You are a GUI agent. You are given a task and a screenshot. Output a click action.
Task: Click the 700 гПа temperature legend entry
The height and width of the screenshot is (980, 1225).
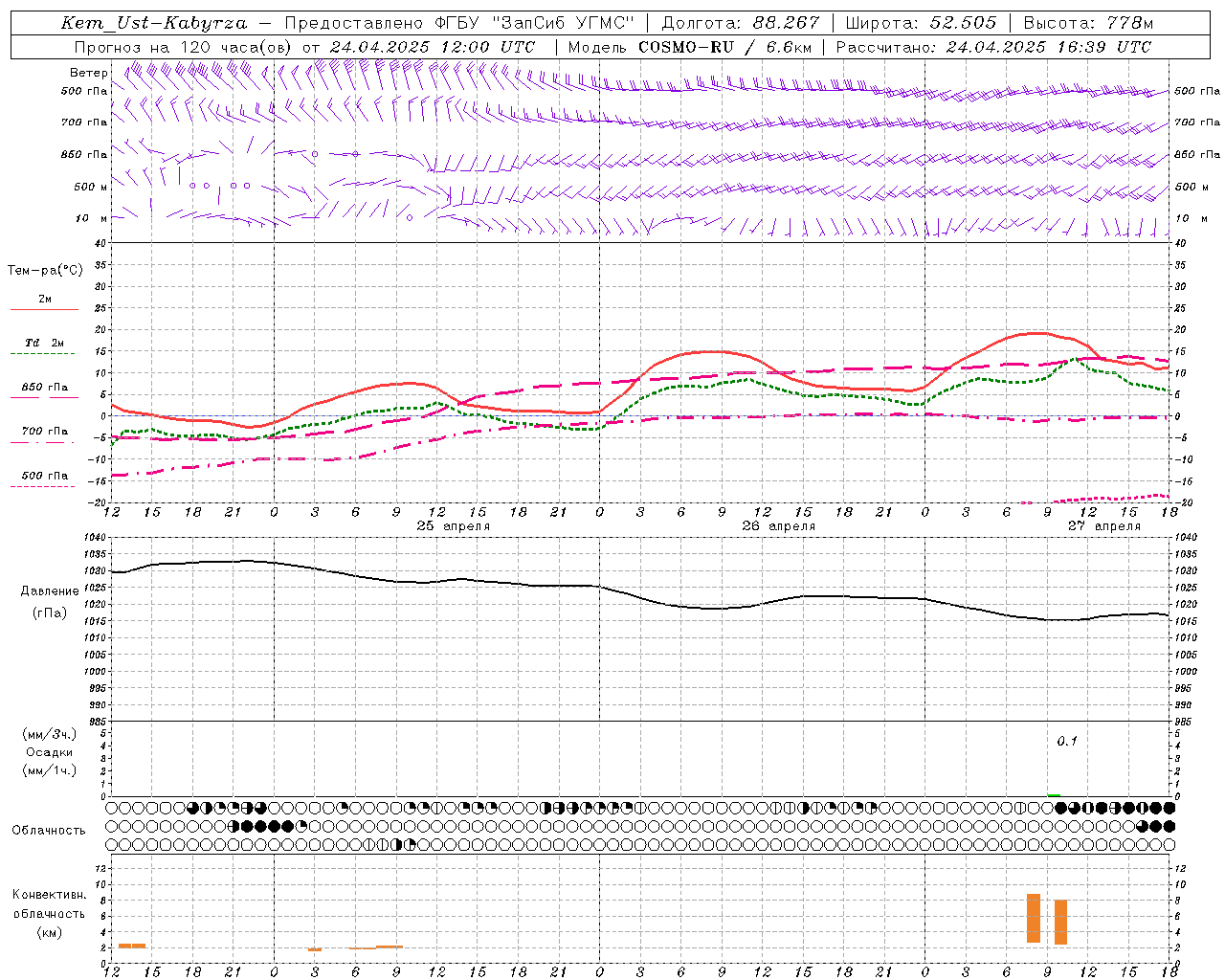click(x=44, y=432)
